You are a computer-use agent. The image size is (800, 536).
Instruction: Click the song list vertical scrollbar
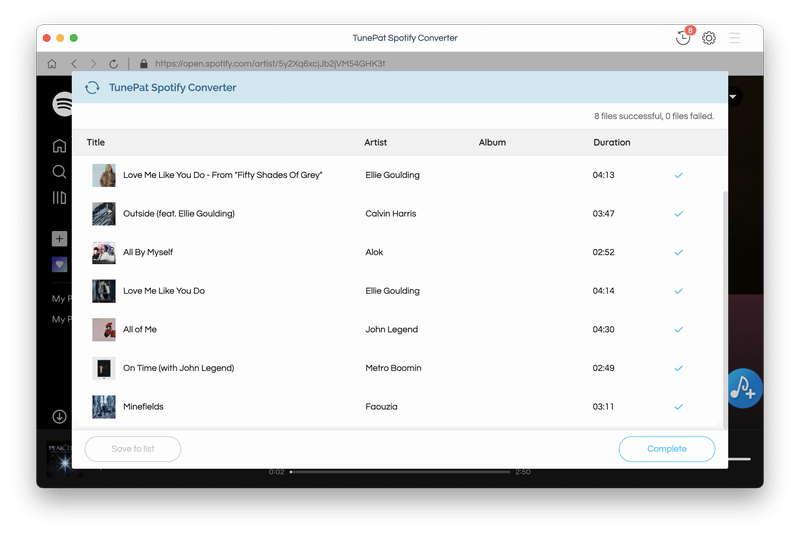pyautogui.click(x=724, y=310)
